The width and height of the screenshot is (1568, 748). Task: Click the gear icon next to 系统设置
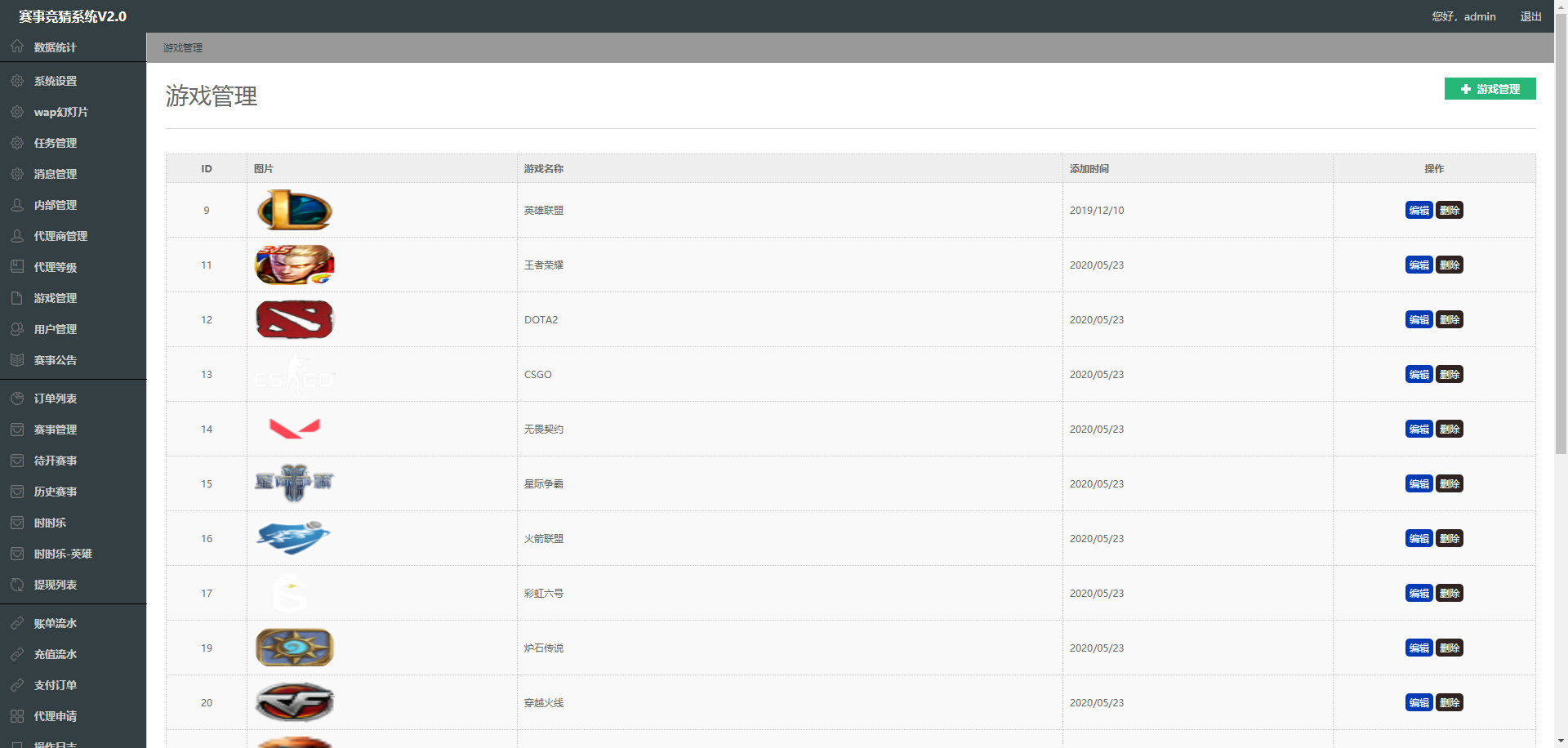pyautogui.click(x=17, y=81)
